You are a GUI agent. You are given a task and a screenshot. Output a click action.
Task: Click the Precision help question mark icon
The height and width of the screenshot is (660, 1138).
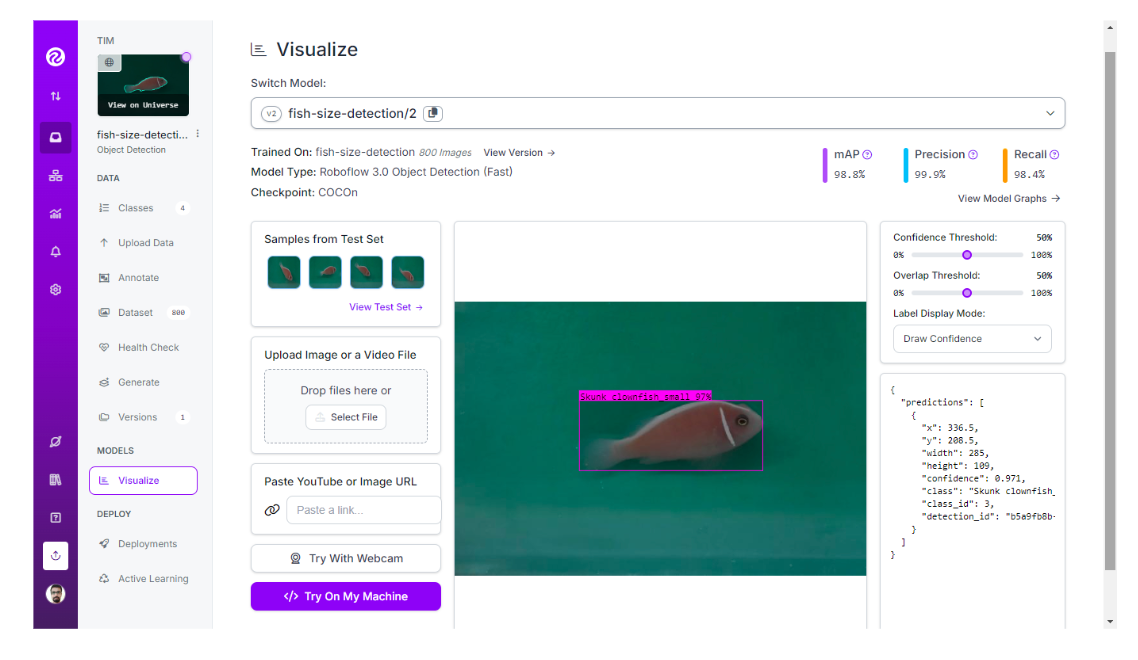[973, 155]
